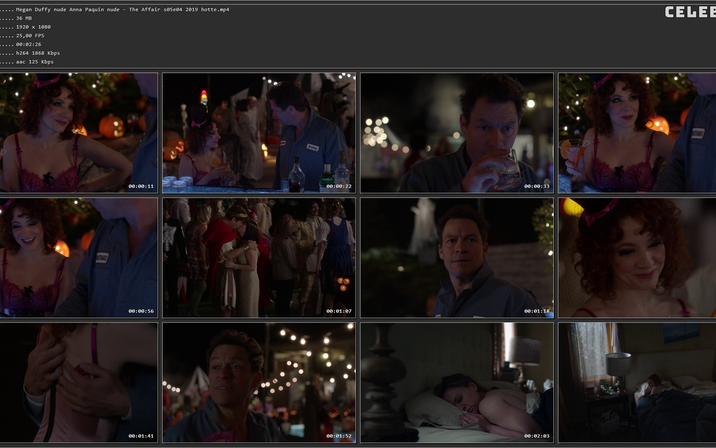Click the video codec text 'h264 1868 Kbps'
The image size is (716, 448).
pyautogui.click(x=38, y=53)
